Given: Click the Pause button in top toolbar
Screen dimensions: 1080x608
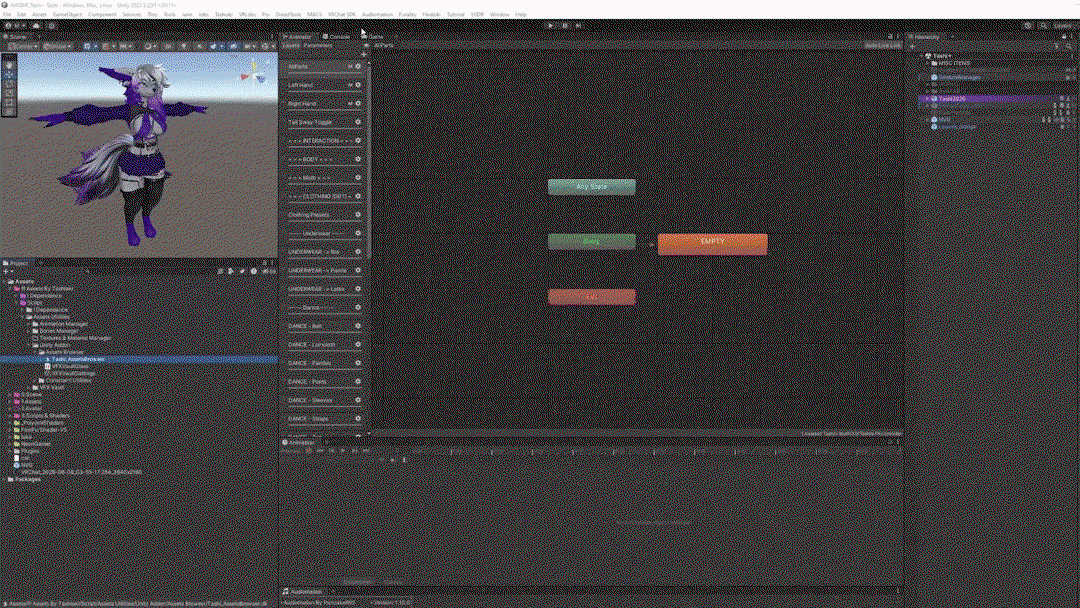Looking at the screenshot, I should click(x=565, y=25).
